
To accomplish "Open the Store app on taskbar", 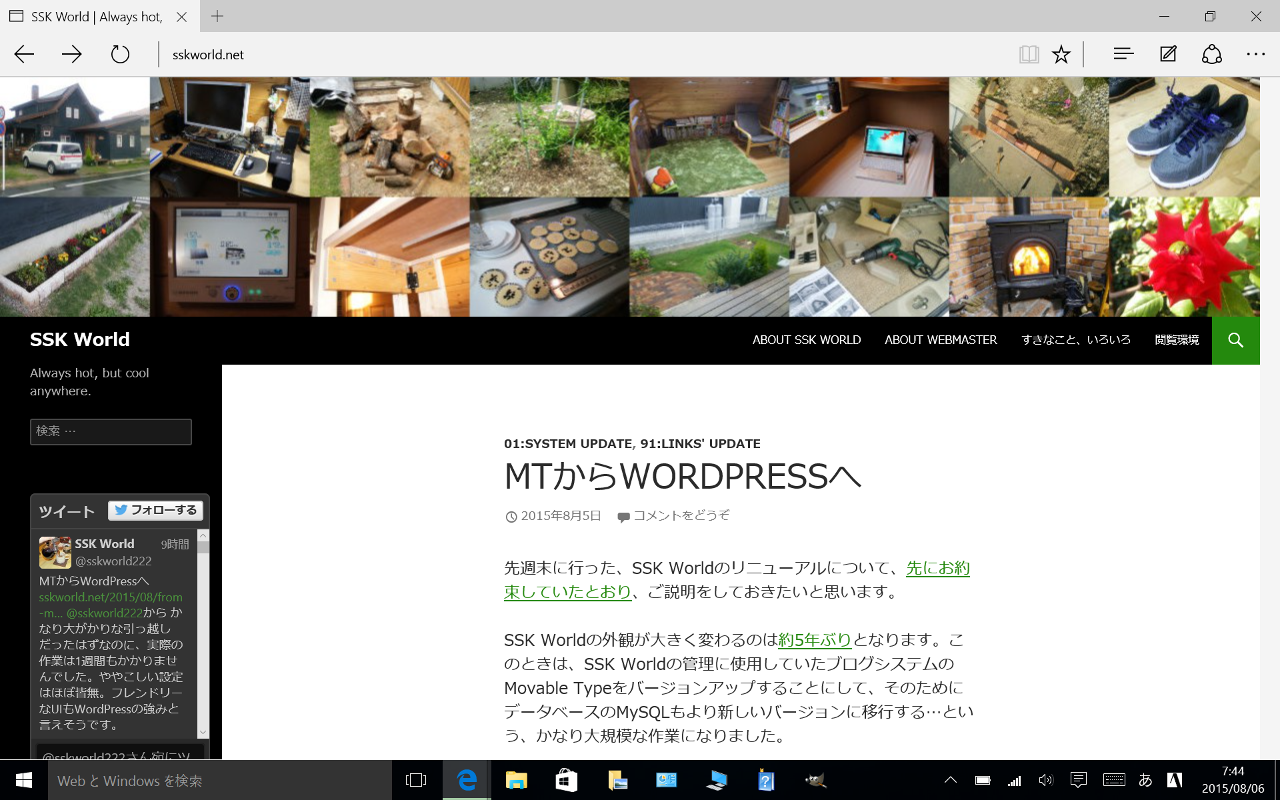I will pos(566,780).
